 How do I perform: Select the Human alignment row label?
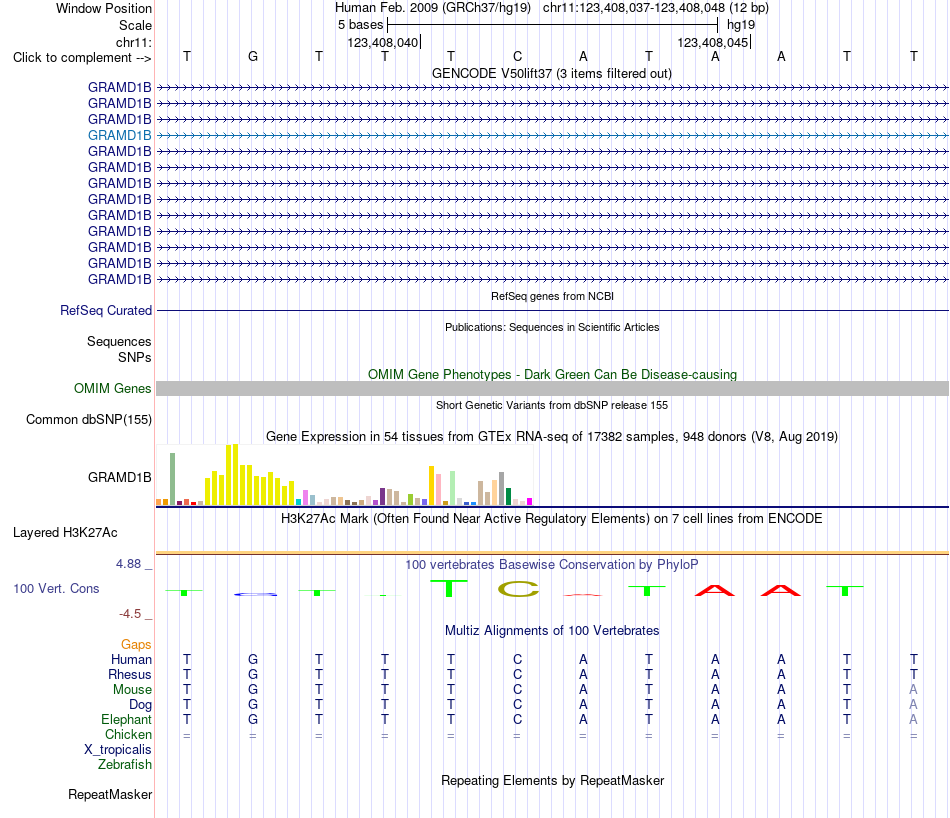(x=131, y=659)
